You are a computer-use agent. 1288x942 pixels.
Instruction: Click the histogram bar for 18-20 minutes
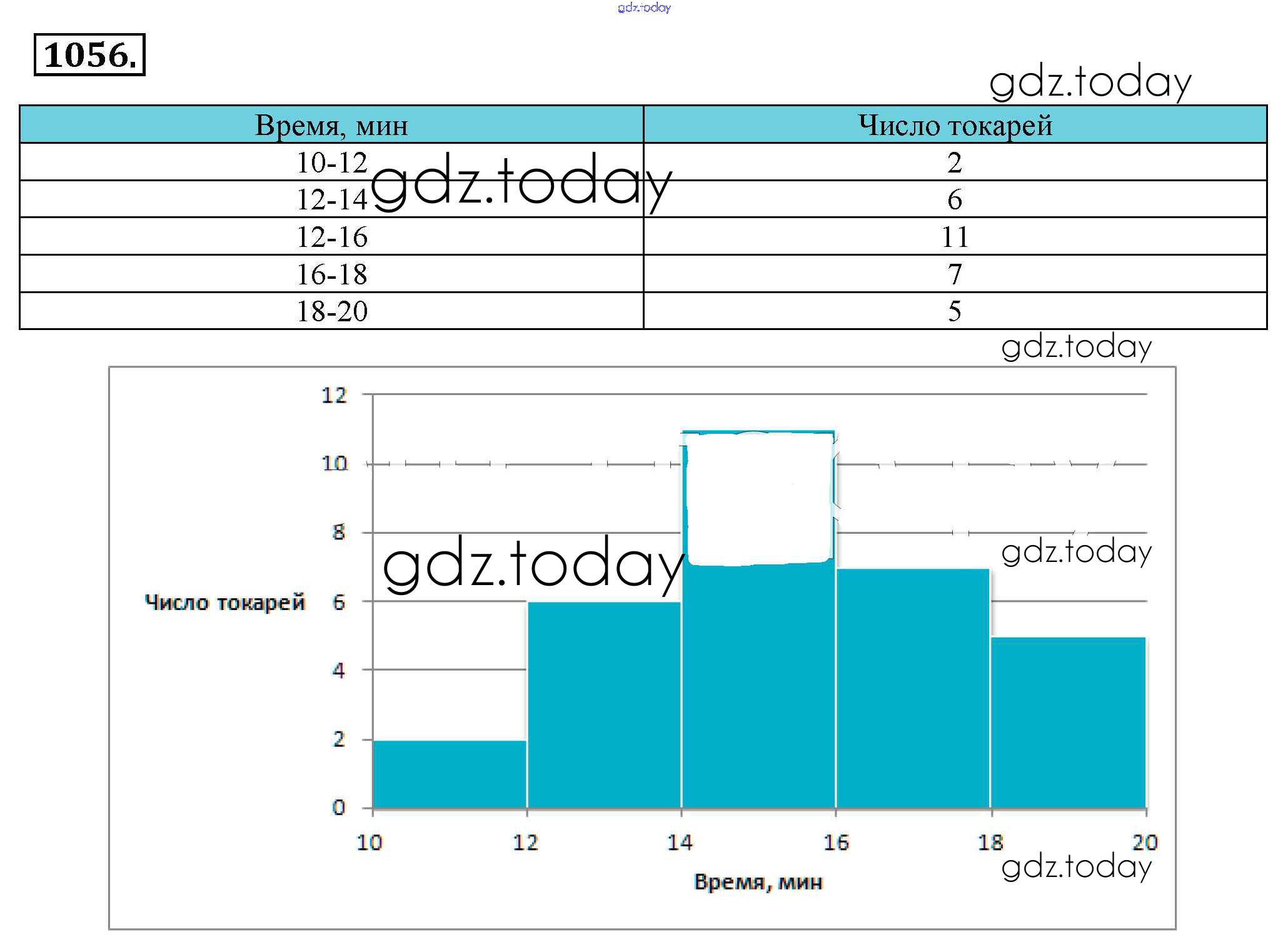[1068, 722]
